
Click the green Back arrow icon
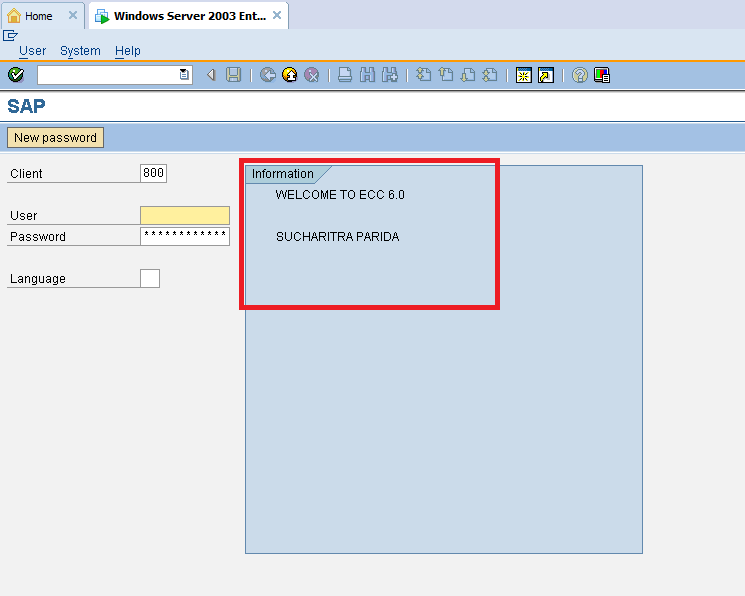(x=268, y=75)
